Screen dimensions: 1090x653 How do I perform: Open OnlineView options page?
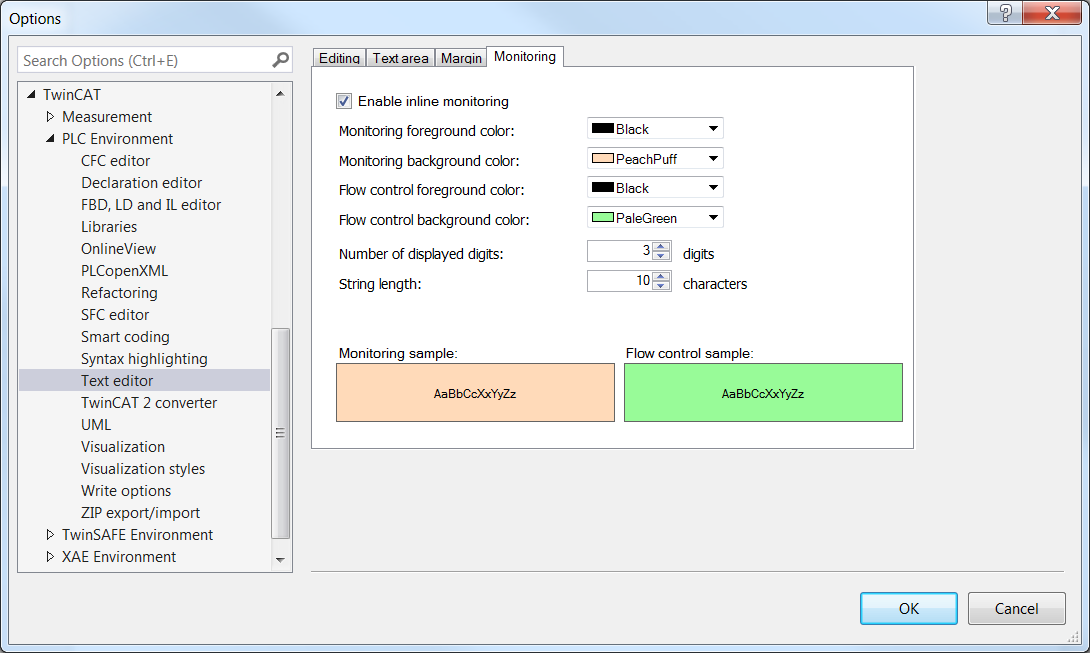[x=118, y=249]
